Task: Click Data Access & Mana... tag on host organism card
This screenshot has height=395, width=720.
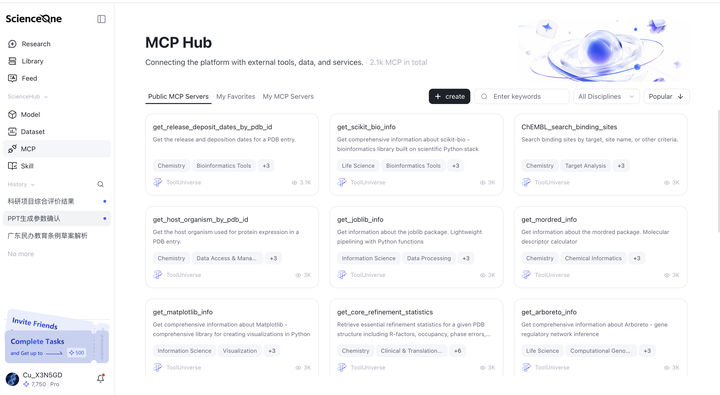Action: [226, 258]
